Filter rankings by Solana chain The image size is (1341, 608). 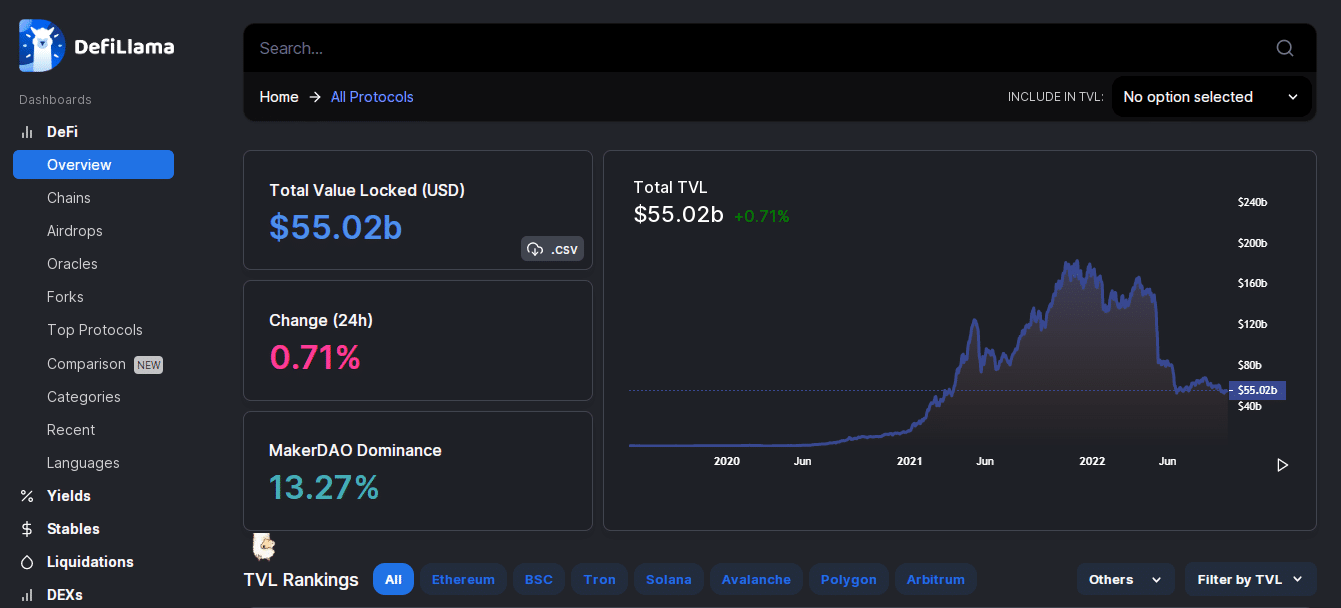click(668, 579)
